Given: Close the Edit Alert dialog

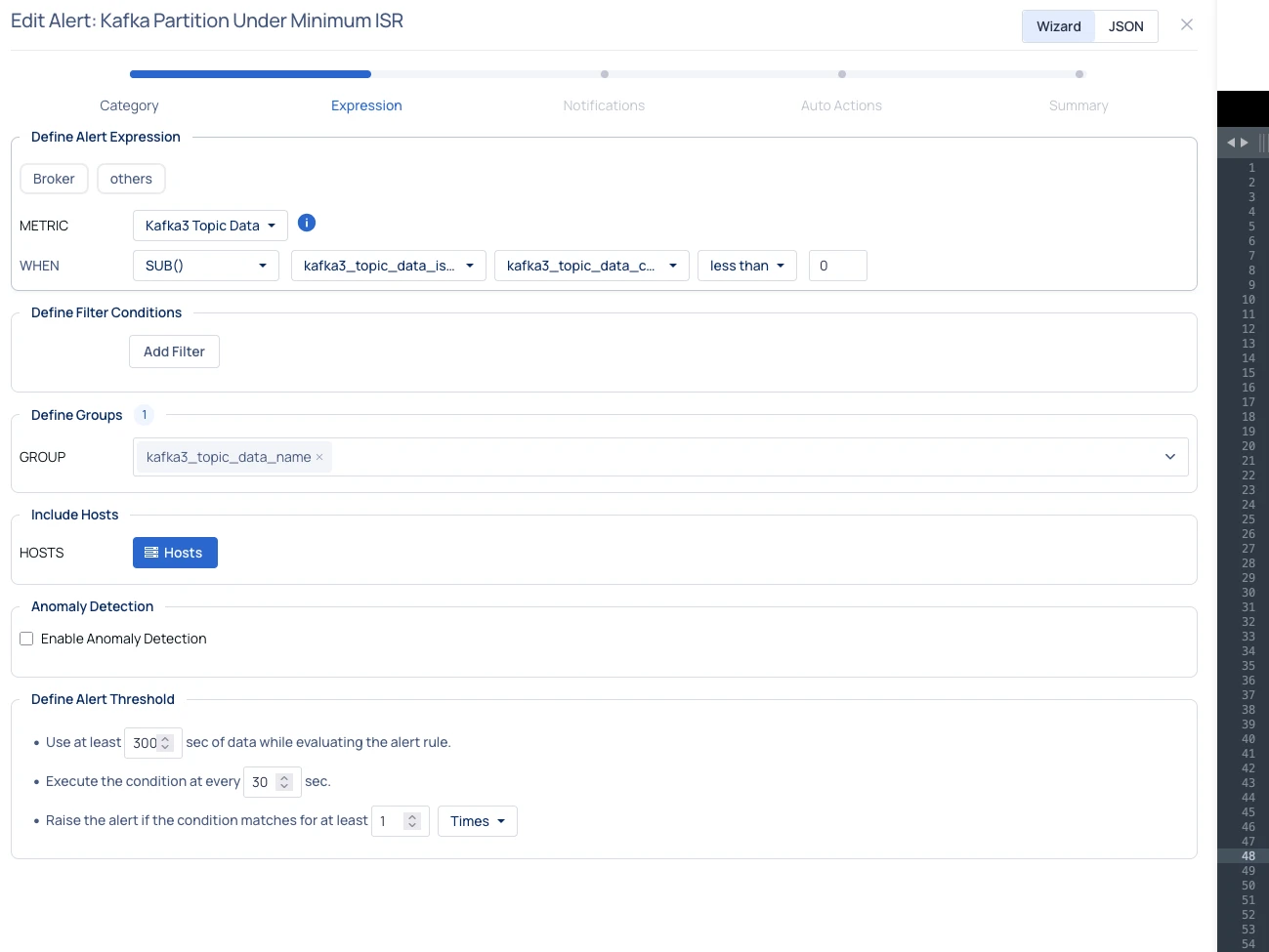Looking at the screenshot, I should (1186, 24).
